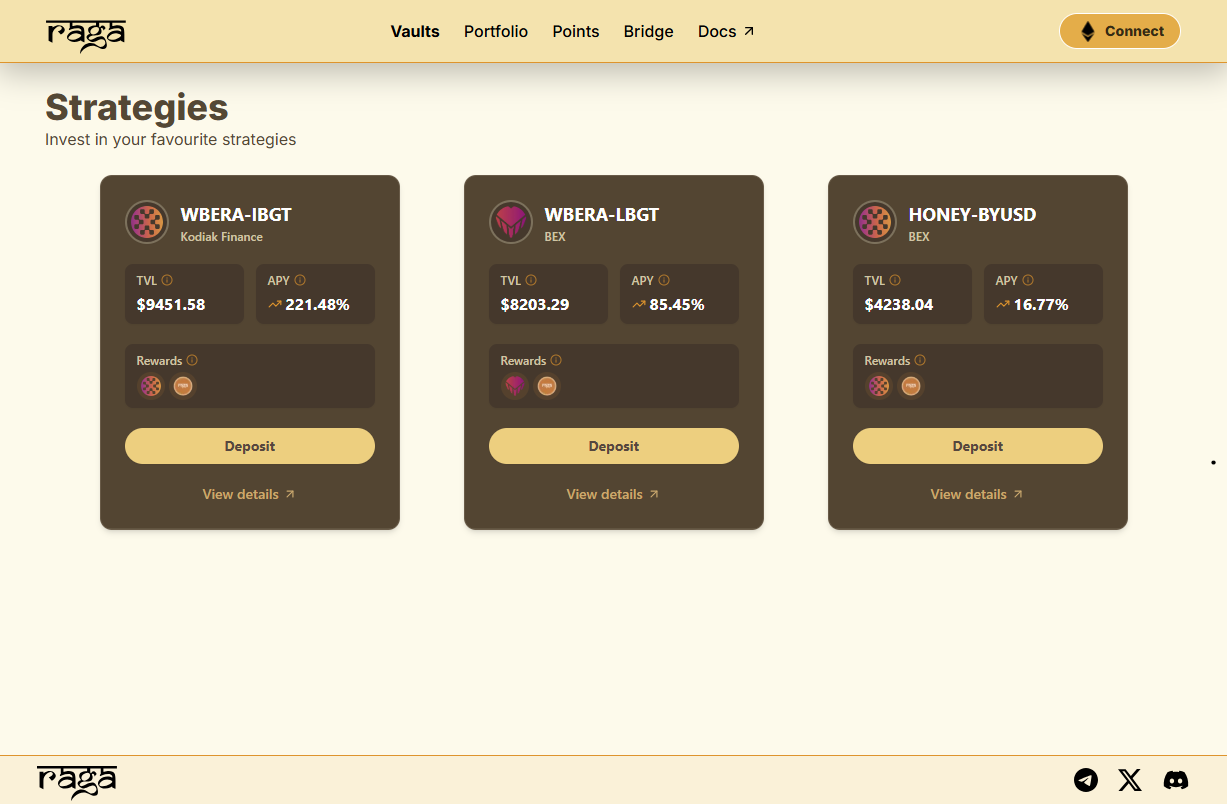
Task: Click the $4238.04 TVL value
Action: [x=899, y=305]
